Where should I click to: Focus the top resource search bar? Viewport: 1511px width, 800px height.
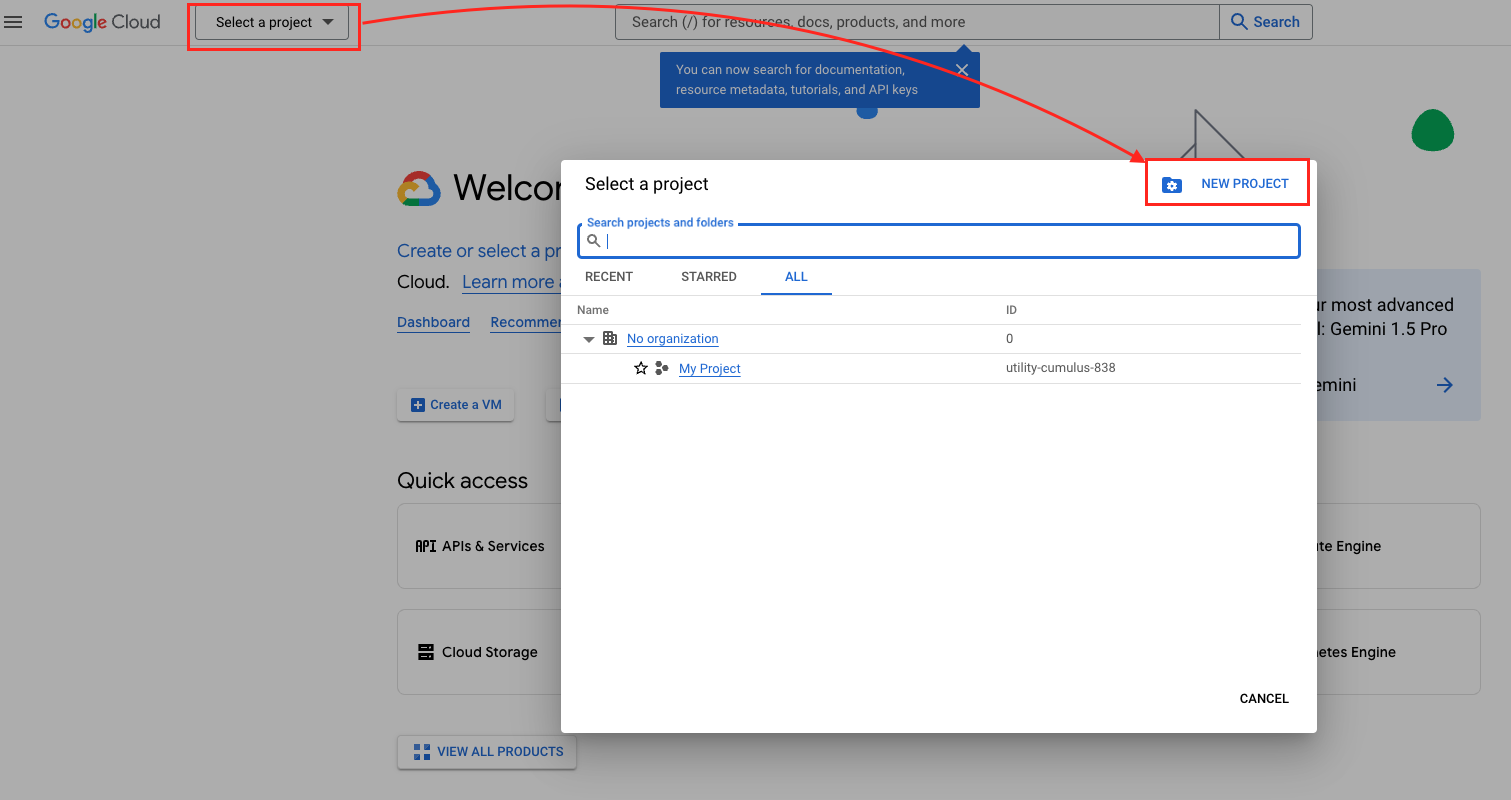coord(917,22)
